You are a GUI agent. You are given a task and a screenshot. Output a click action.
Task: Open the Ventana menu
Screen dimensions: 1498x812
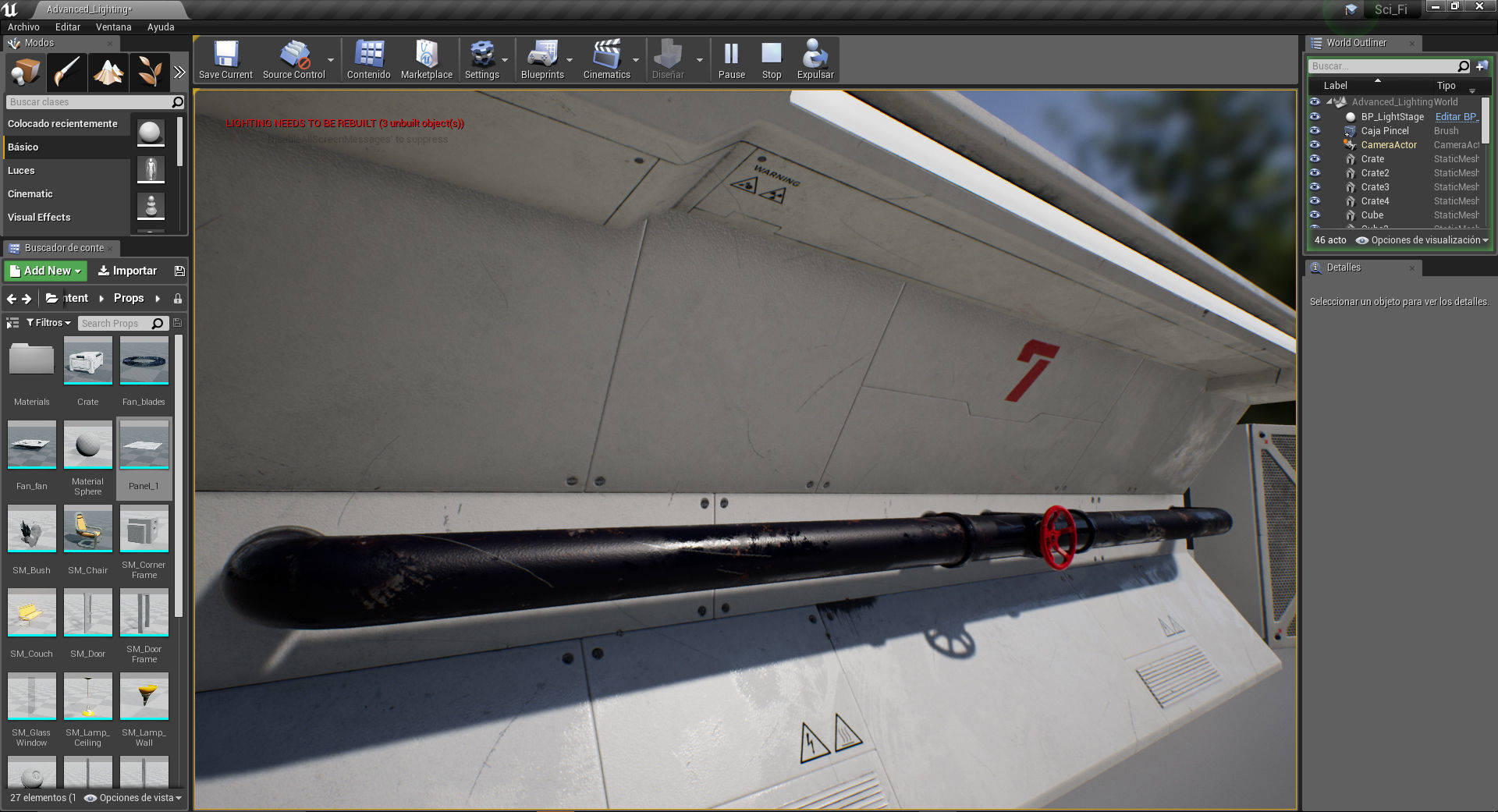[113, 27]
